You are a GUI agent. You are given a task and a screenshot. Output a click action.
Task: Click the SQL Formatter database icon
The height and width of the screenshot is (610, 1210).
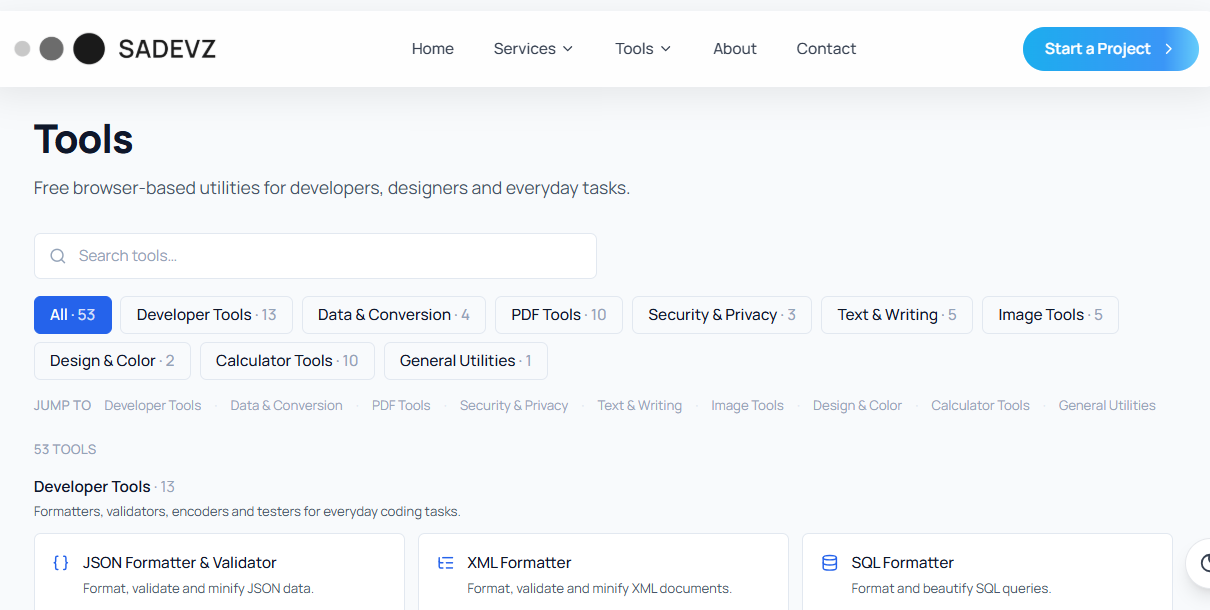click(830, 563)
